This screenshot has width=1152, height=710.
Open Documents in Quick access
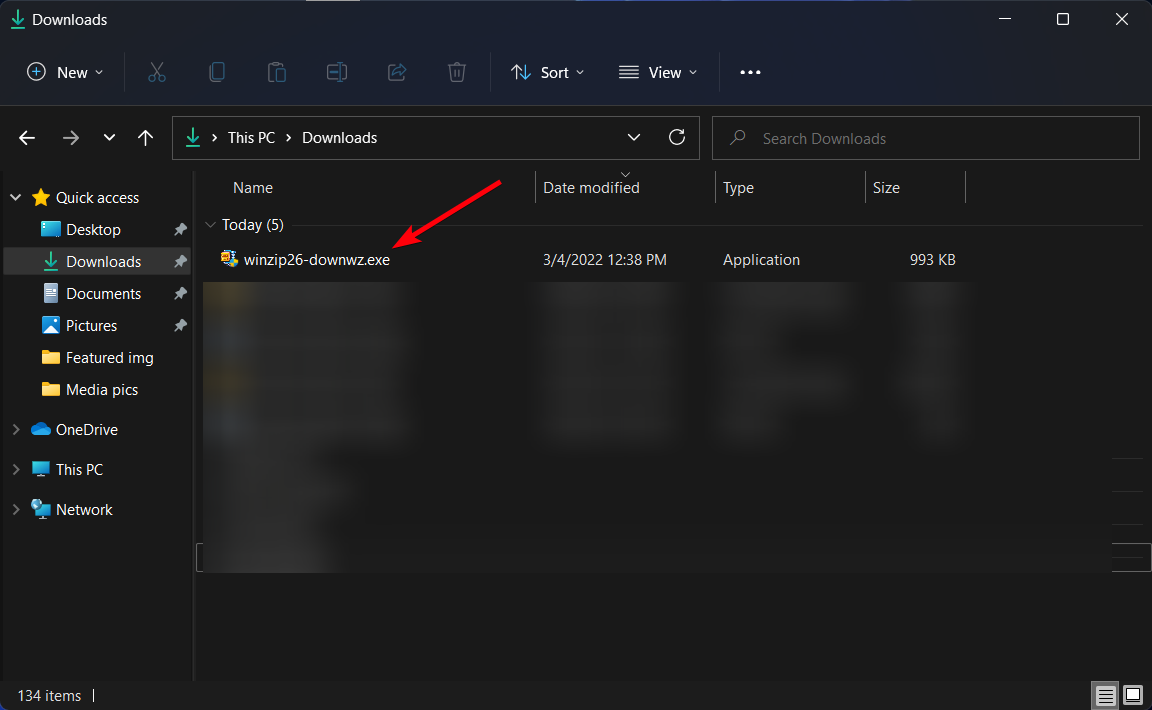tap(103, 294)
